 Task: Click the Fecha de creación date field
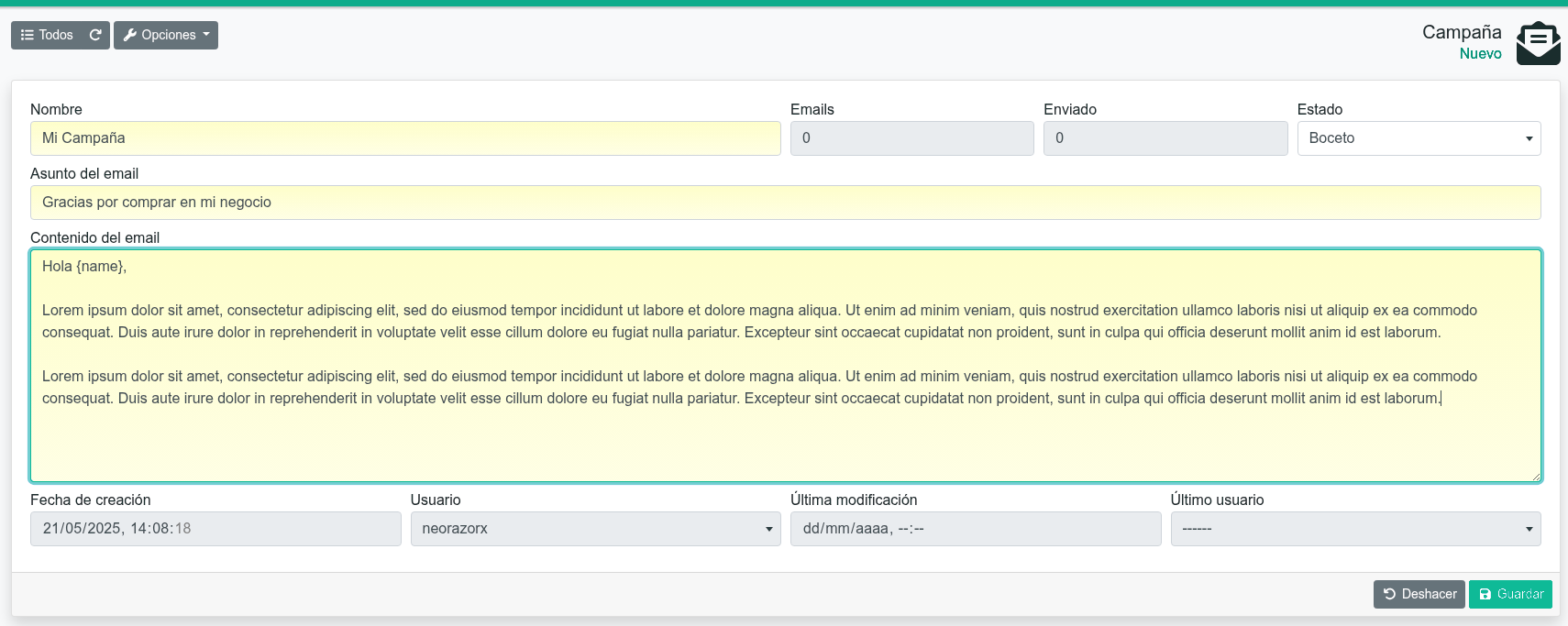pos(215,529)
